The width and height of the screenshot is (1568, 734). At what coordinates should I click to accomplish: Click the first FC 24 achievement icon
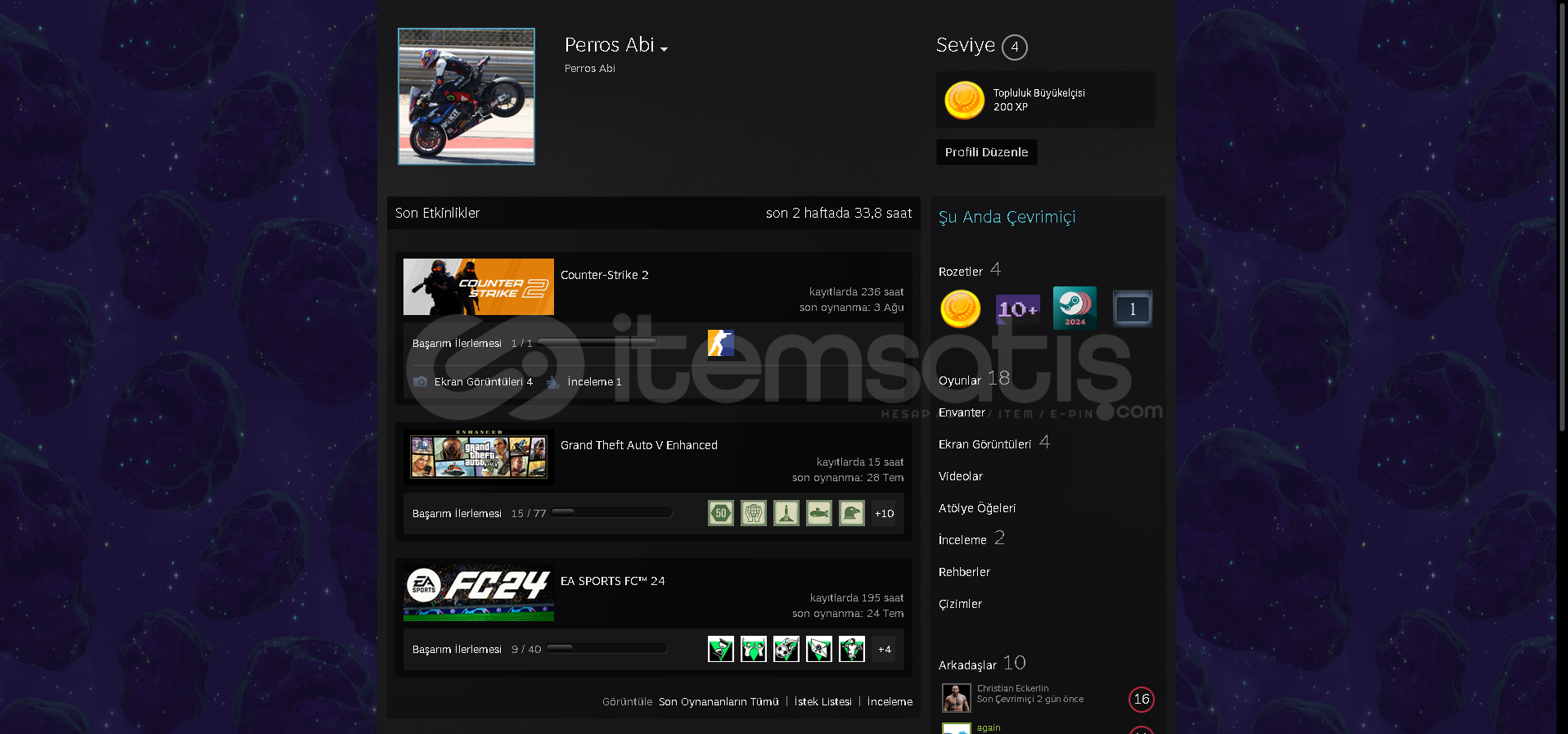tap(721, 649)
